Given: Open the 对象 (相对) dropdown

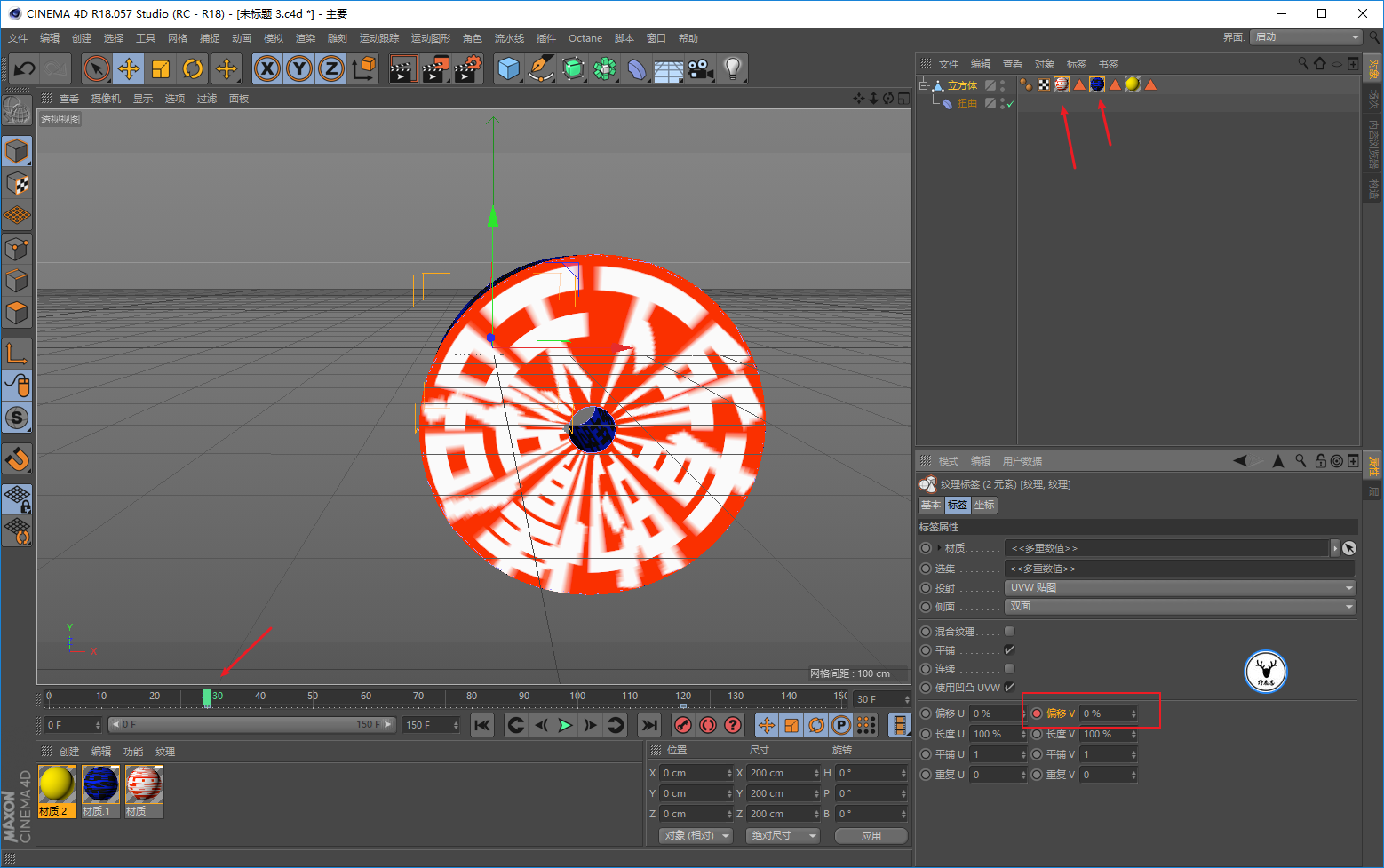Looking at the screenshot, I should (x=696, y=835).
